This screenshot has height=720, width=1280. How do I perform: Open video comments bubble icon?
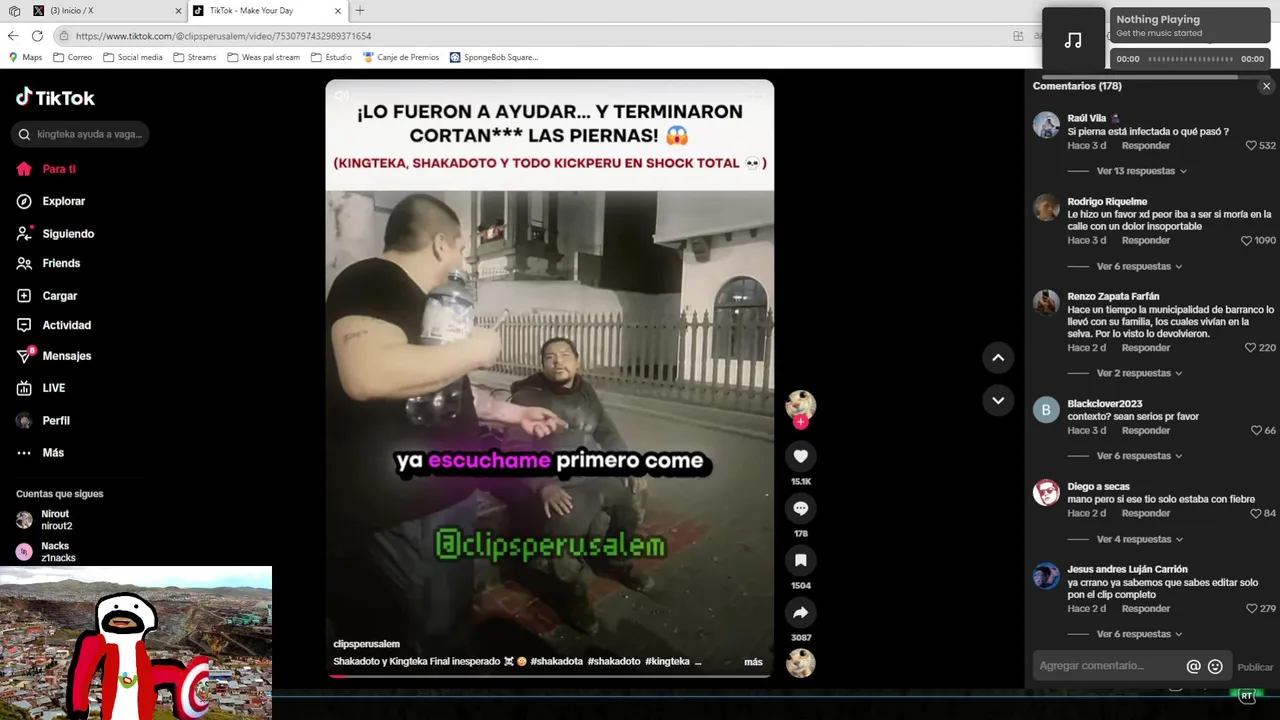(800, 508)
